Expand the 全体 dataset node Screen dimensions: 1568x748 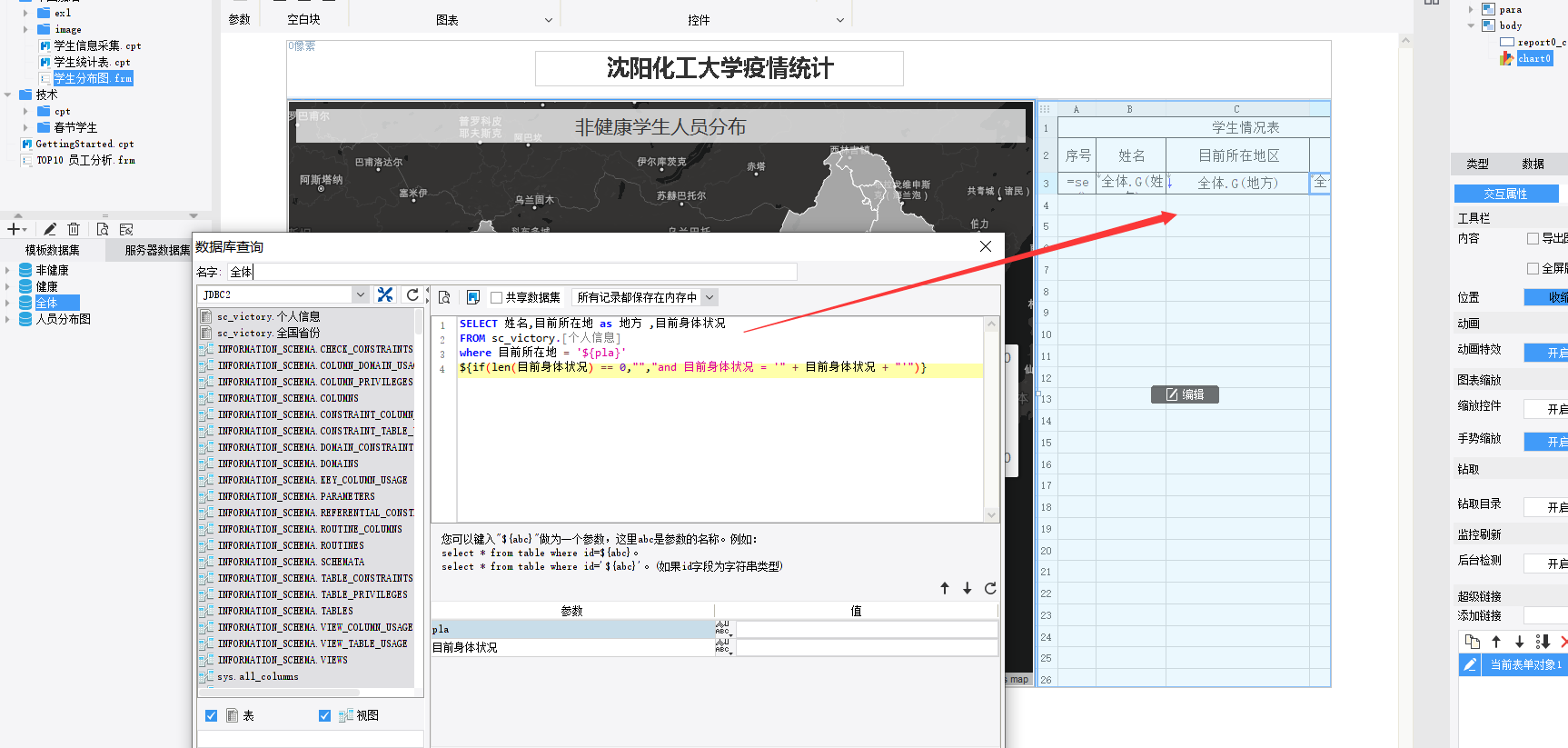point(8,303)
